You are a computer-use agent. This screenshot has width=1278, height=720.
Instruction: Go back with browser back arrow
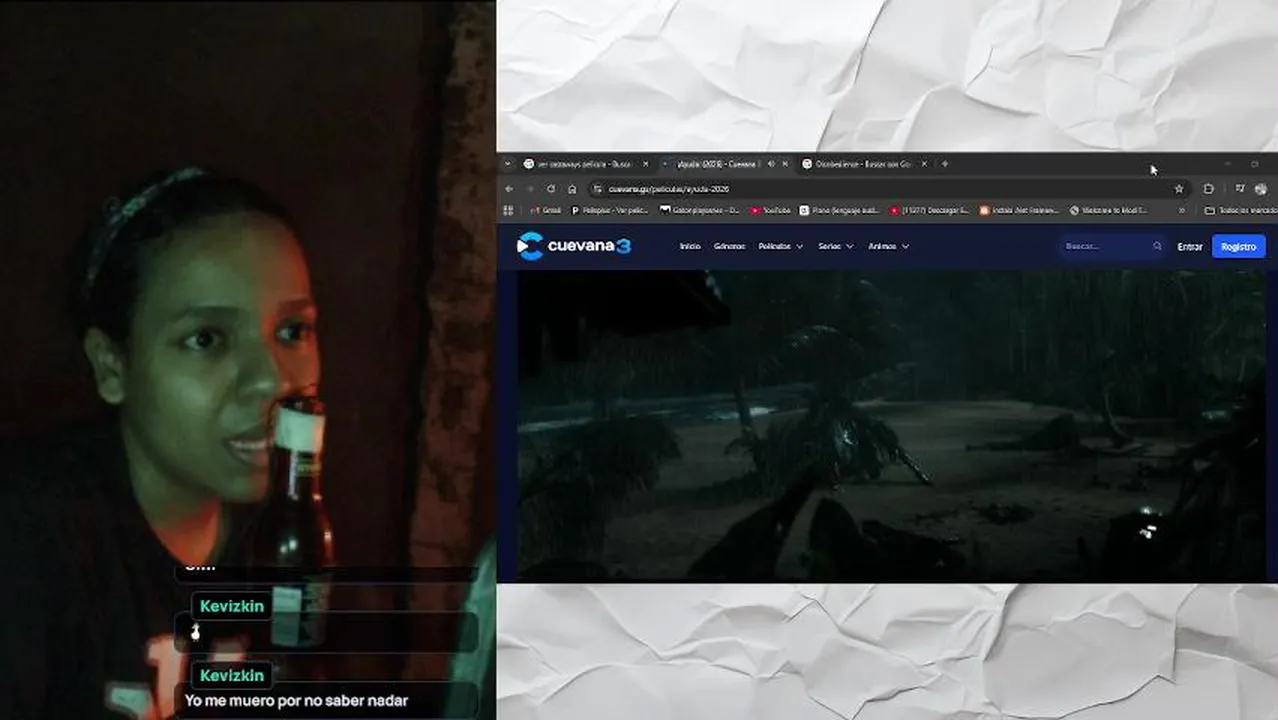tap(509, 189)
